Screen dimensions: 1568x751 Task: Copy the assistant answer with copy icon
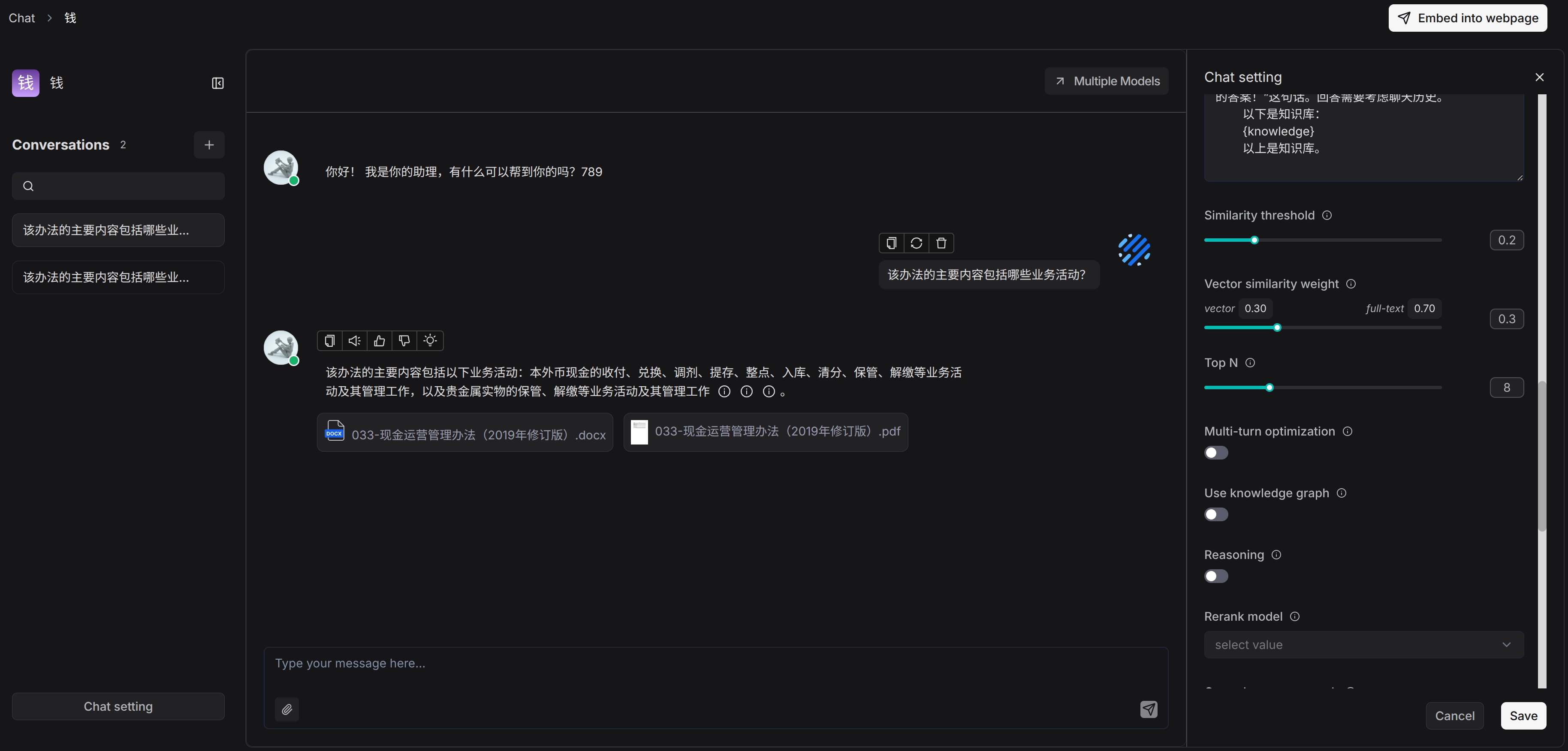tap(329, 341)
